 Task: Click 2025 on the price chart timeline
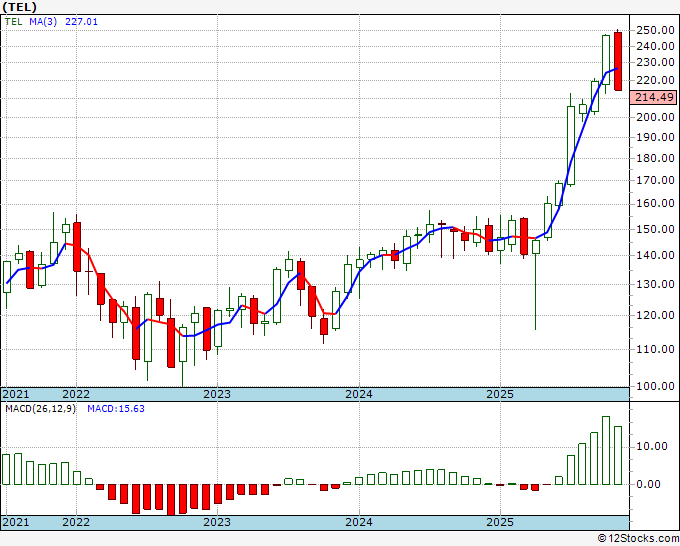coord(500,394)
